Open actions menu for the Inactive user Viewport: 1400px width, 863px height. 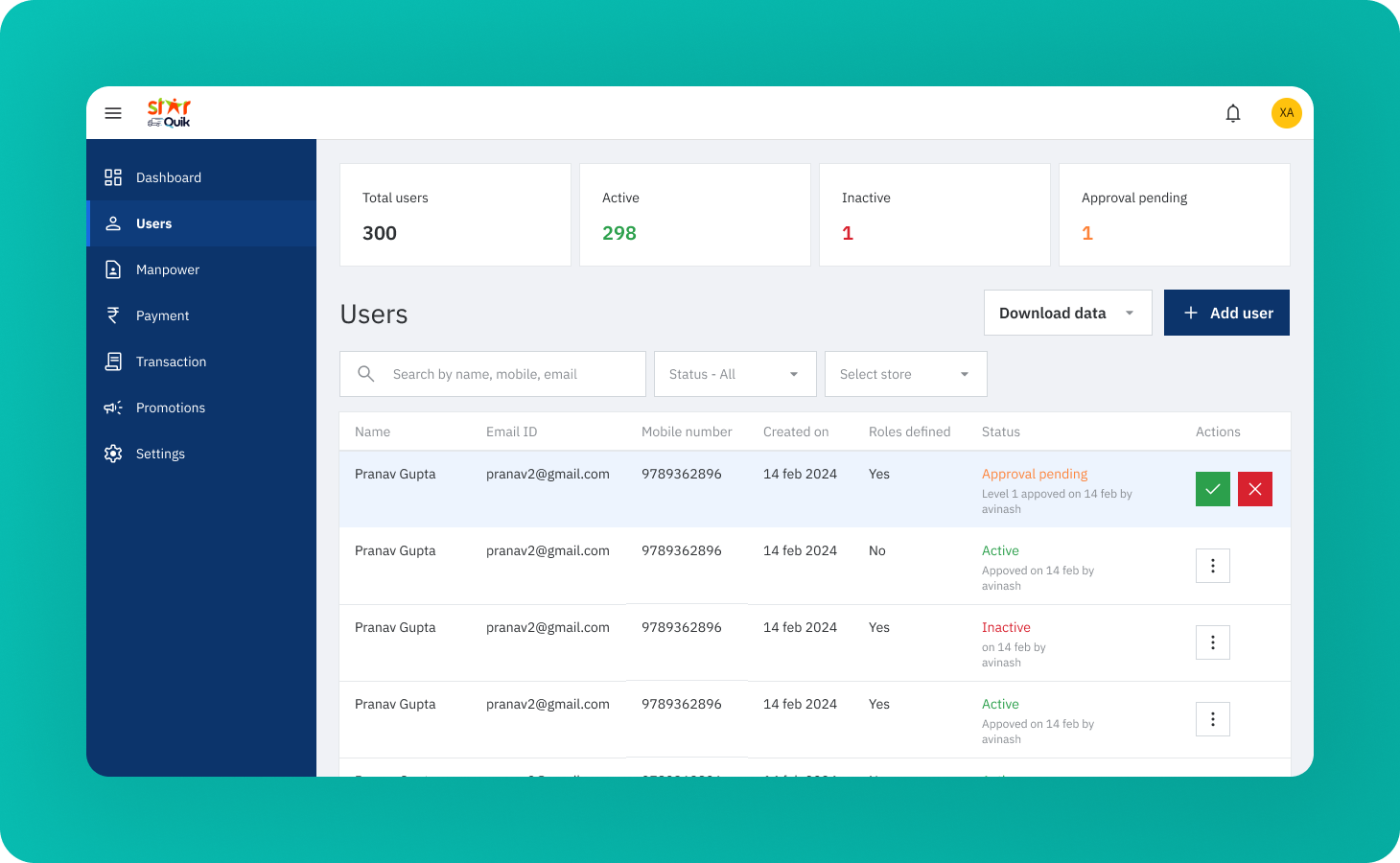[x=1213, y=642]
